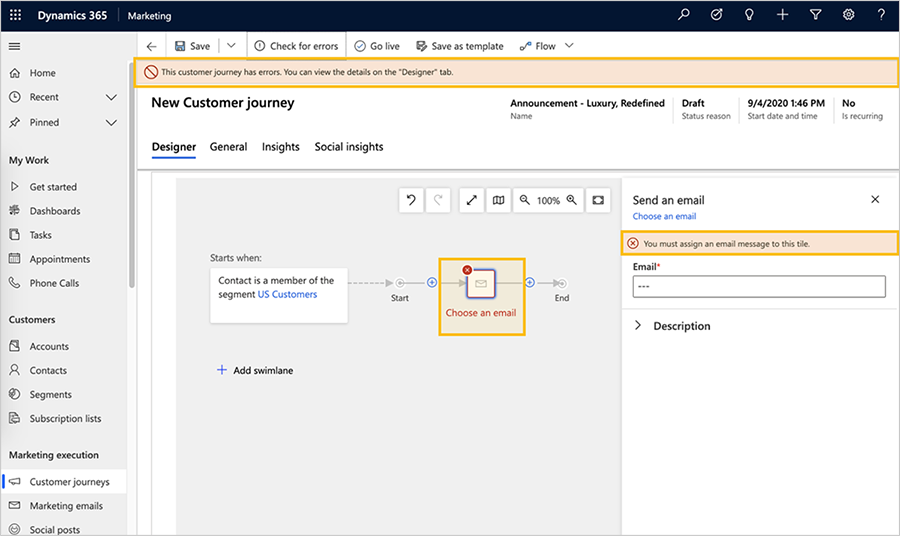The image size is (900, 536).
Task: Open the settings gear in the header
Action: 848,16
